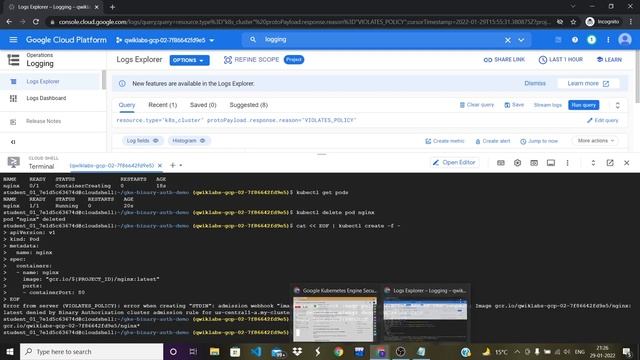The height and width of the screenshot is (360, 640).
Task: Toggle the Histogram visibility chip
Action: pyautogui.click(x=189, y=140)
